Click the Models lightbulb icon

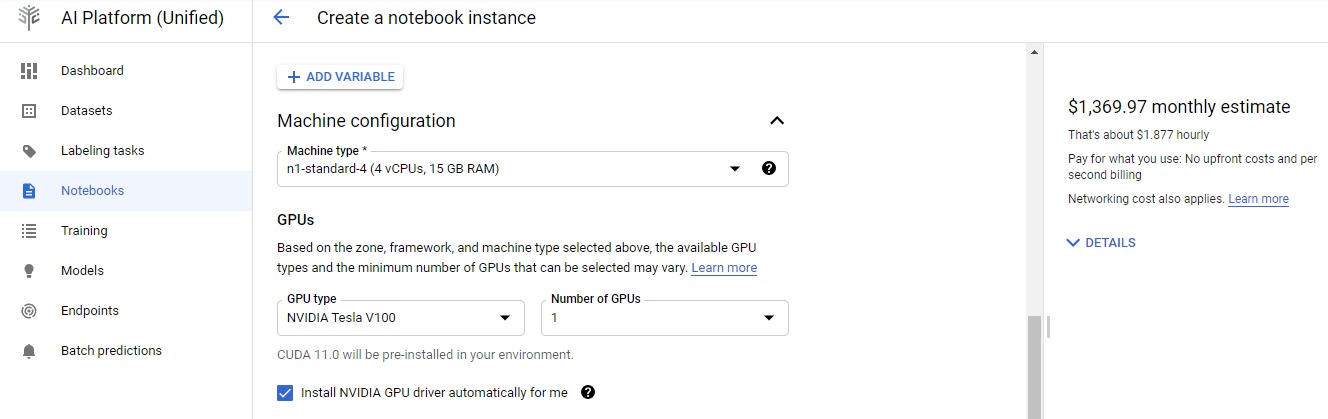pos(29,271)
